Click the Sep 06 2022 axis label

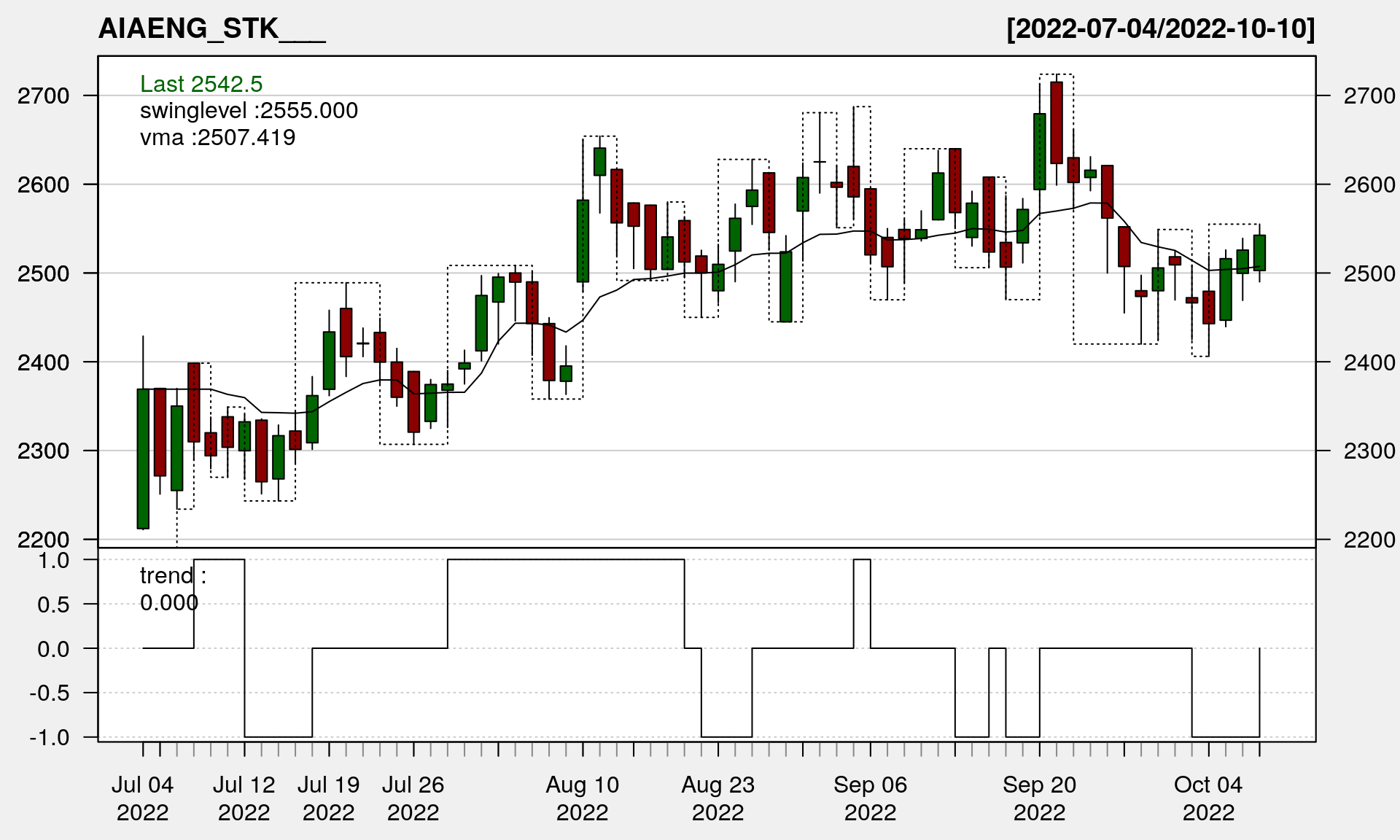871,798
